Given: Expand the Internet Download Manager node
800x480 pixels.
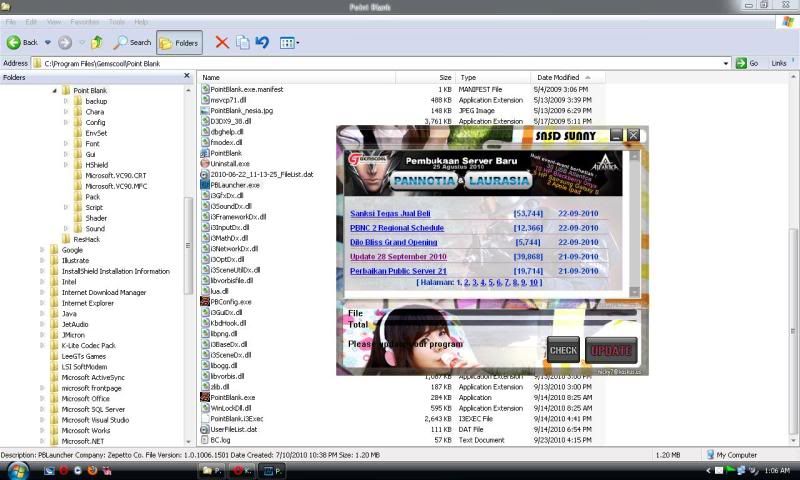Looking at the screenshot, I should point(42,292).
